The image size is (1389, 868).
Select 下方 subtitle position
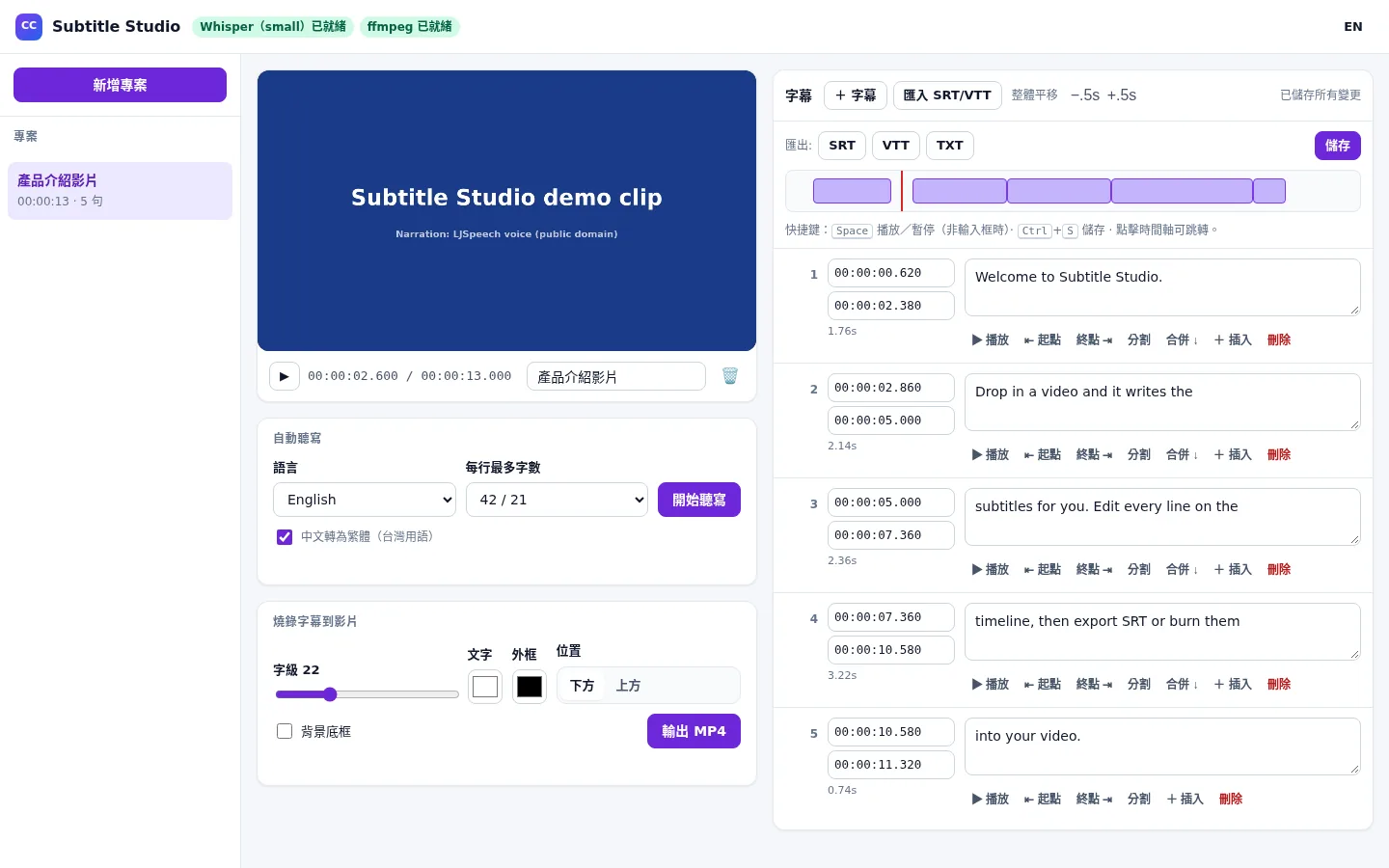coord(582,686)
